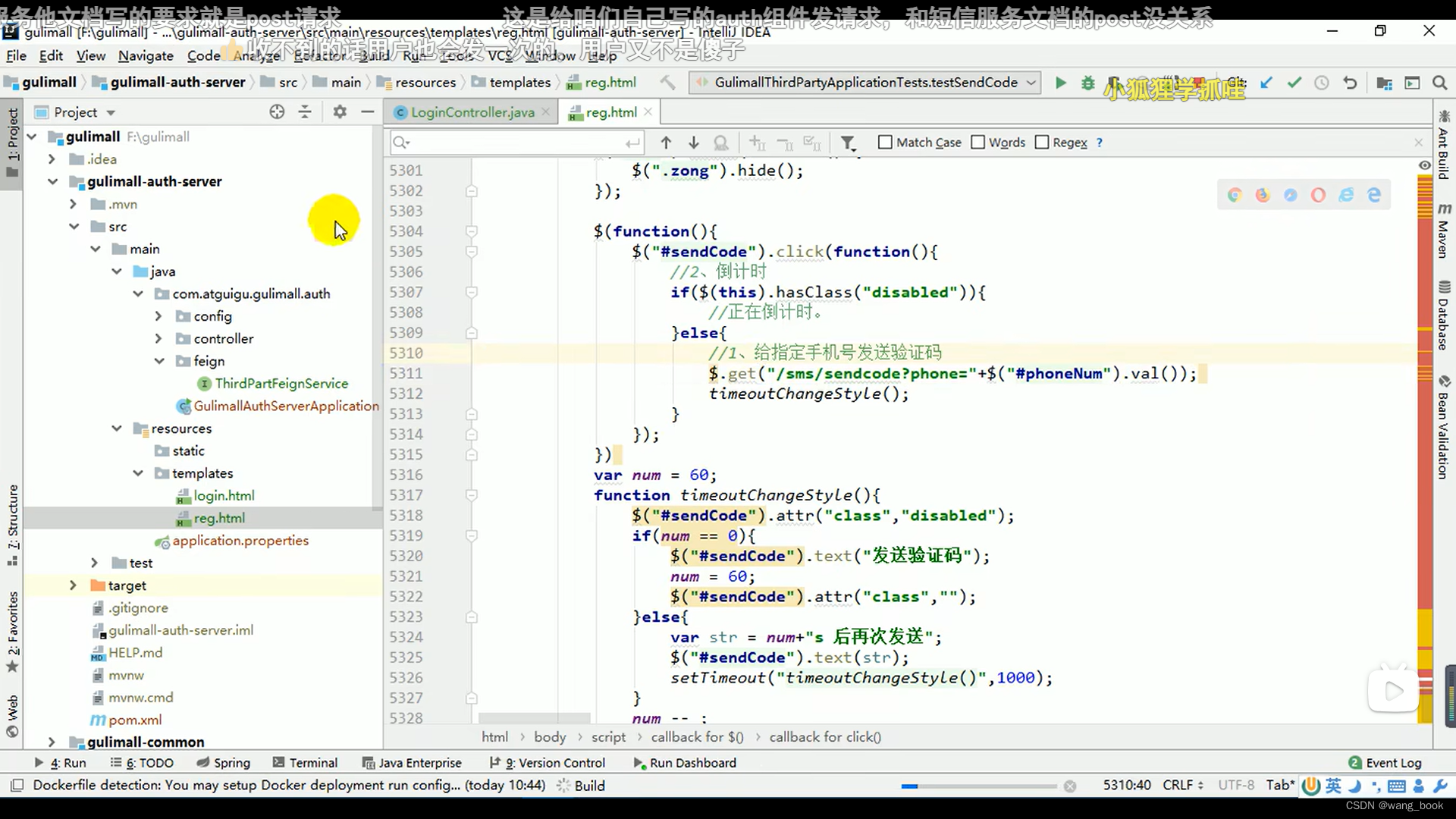Go to next search occurrence arrow
The width and height of the screenshot is (1456, 819).
[x=693, y=143]
